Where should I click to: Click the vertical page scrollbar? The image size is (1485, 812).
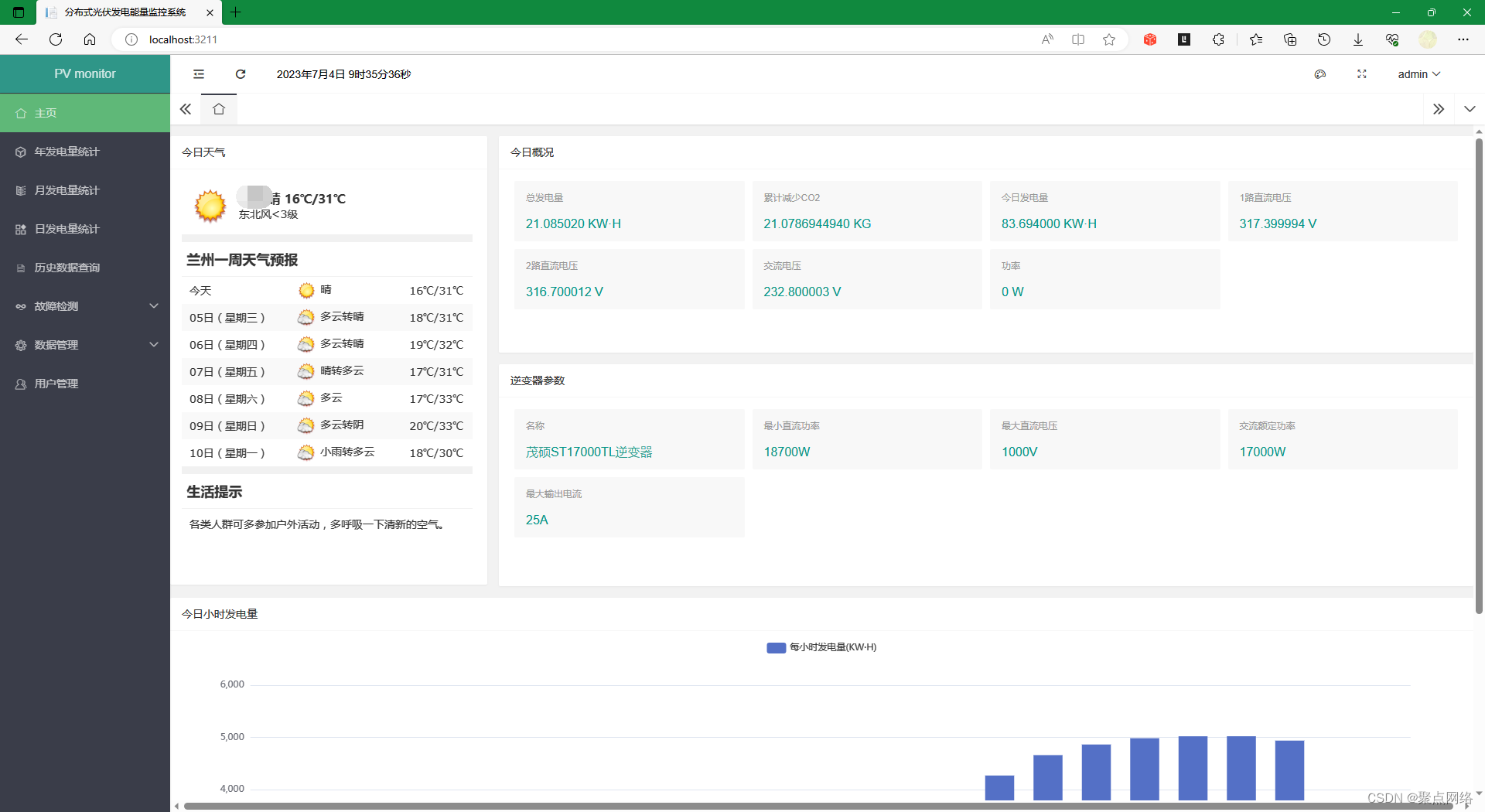click(x=1479, y=375)
